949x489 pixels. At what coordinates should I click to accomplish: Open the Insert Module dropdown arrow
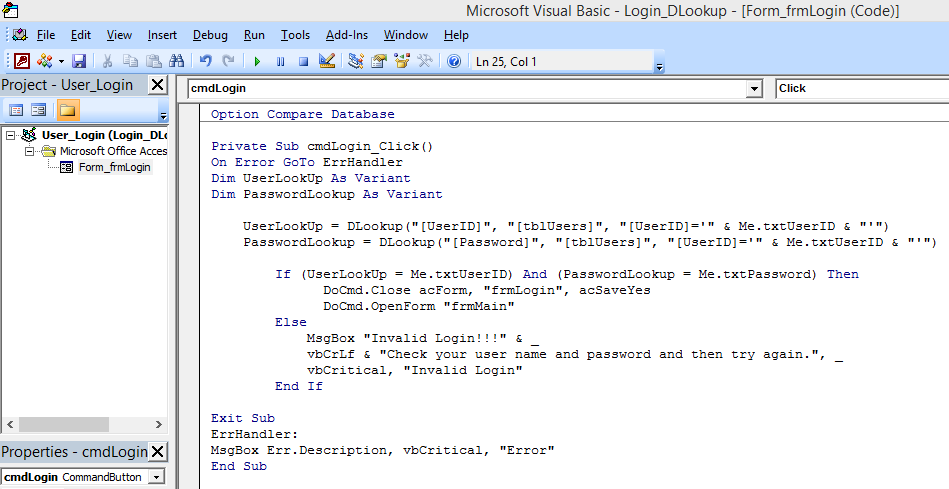point(61,61)
